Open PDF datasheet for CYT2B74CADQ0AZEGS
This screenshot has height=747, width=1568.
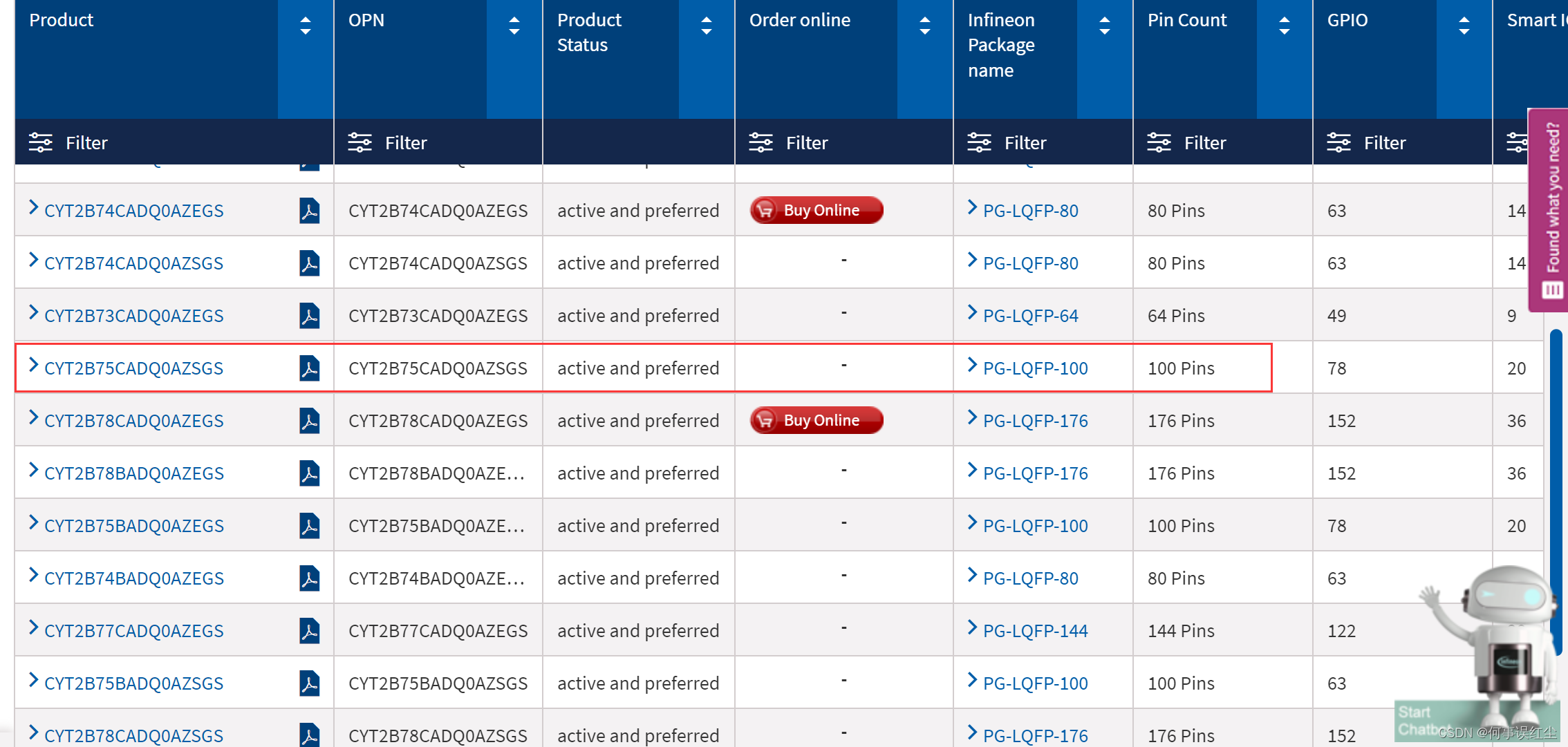[309, 210]
